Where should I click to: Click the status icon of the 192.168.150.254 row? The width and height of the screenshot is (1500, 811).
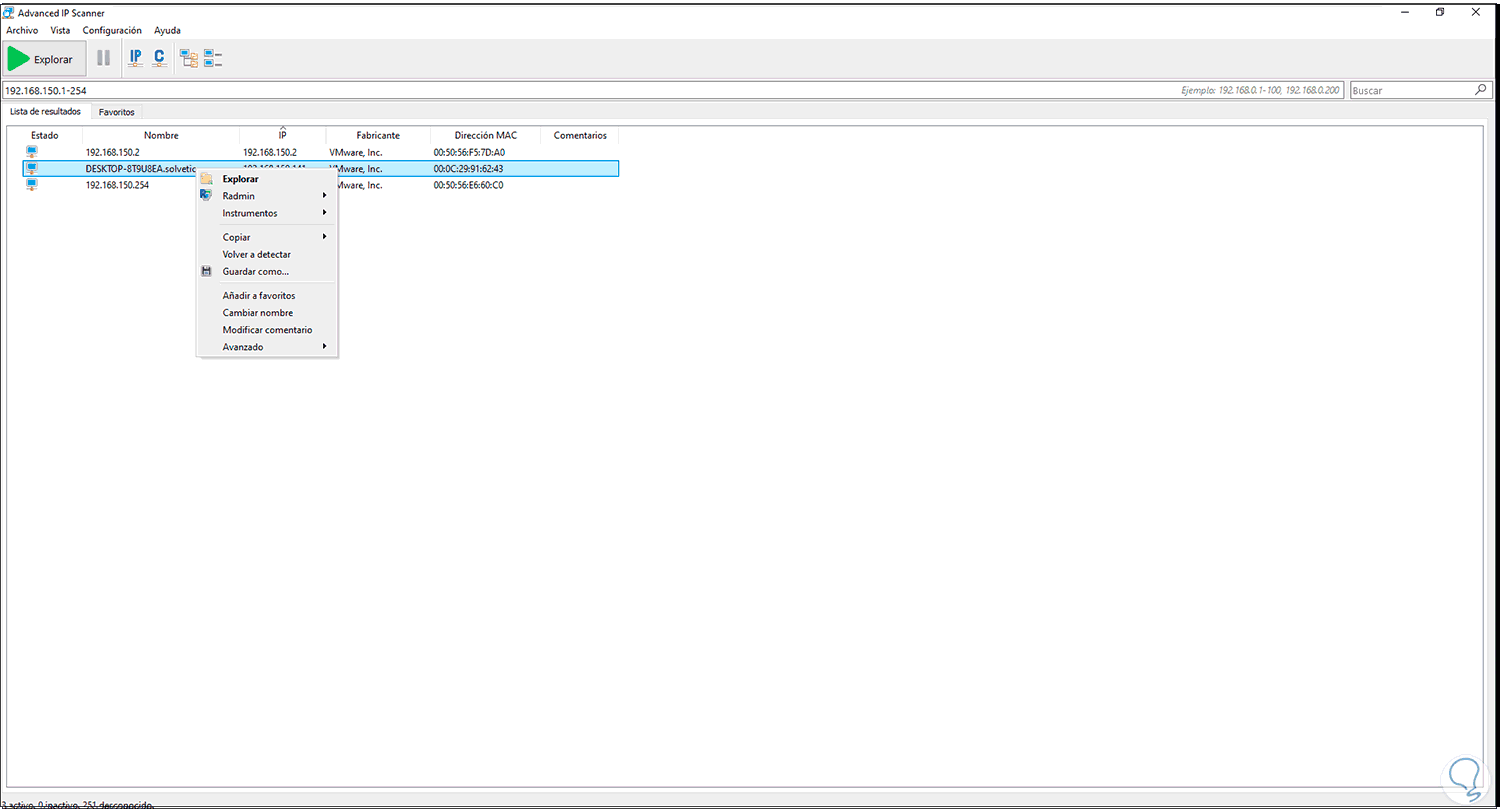[32, 185]
